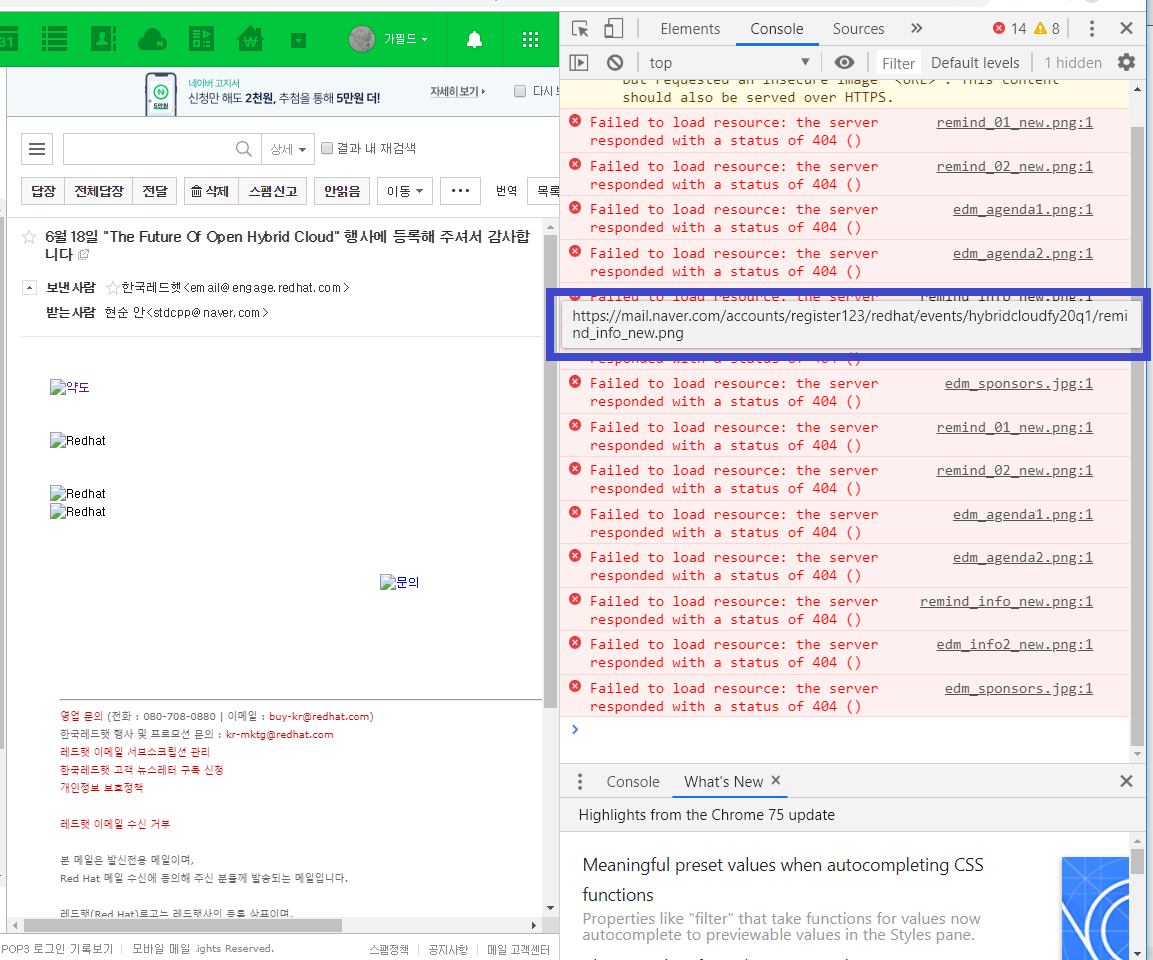
Task: Click the magnifier search icon
Action: point(244,149)
